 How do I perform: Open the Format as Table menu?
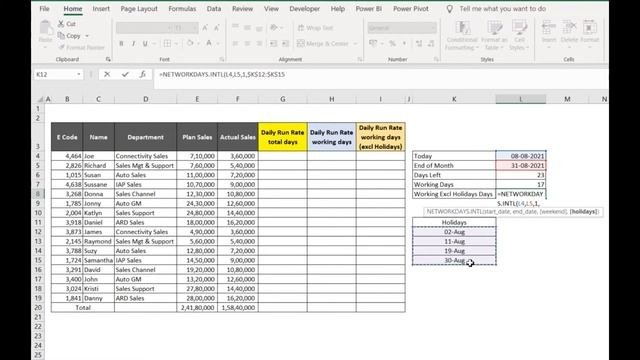click(494, 36)
